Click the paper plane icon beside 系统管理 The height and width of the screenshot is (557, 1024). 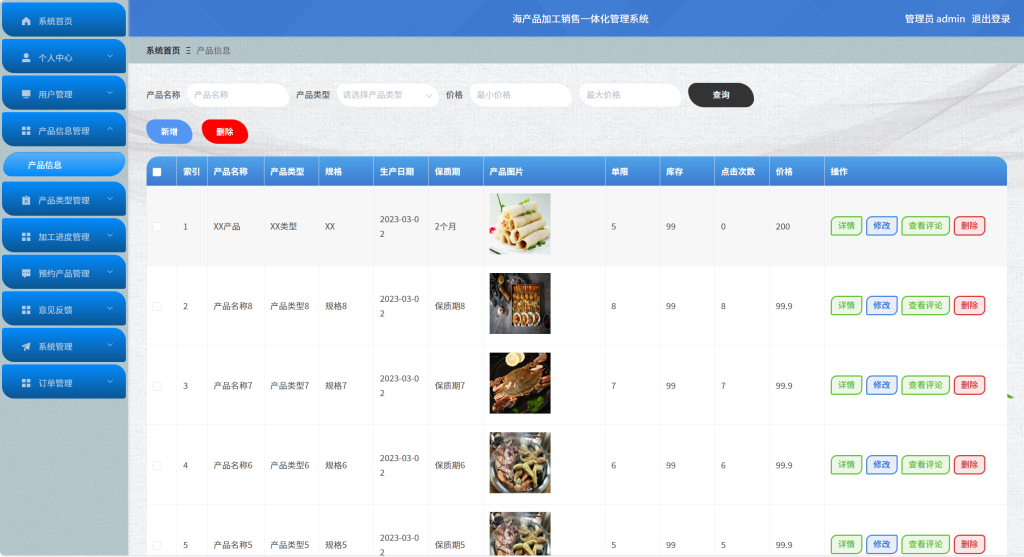coord(26,347)
